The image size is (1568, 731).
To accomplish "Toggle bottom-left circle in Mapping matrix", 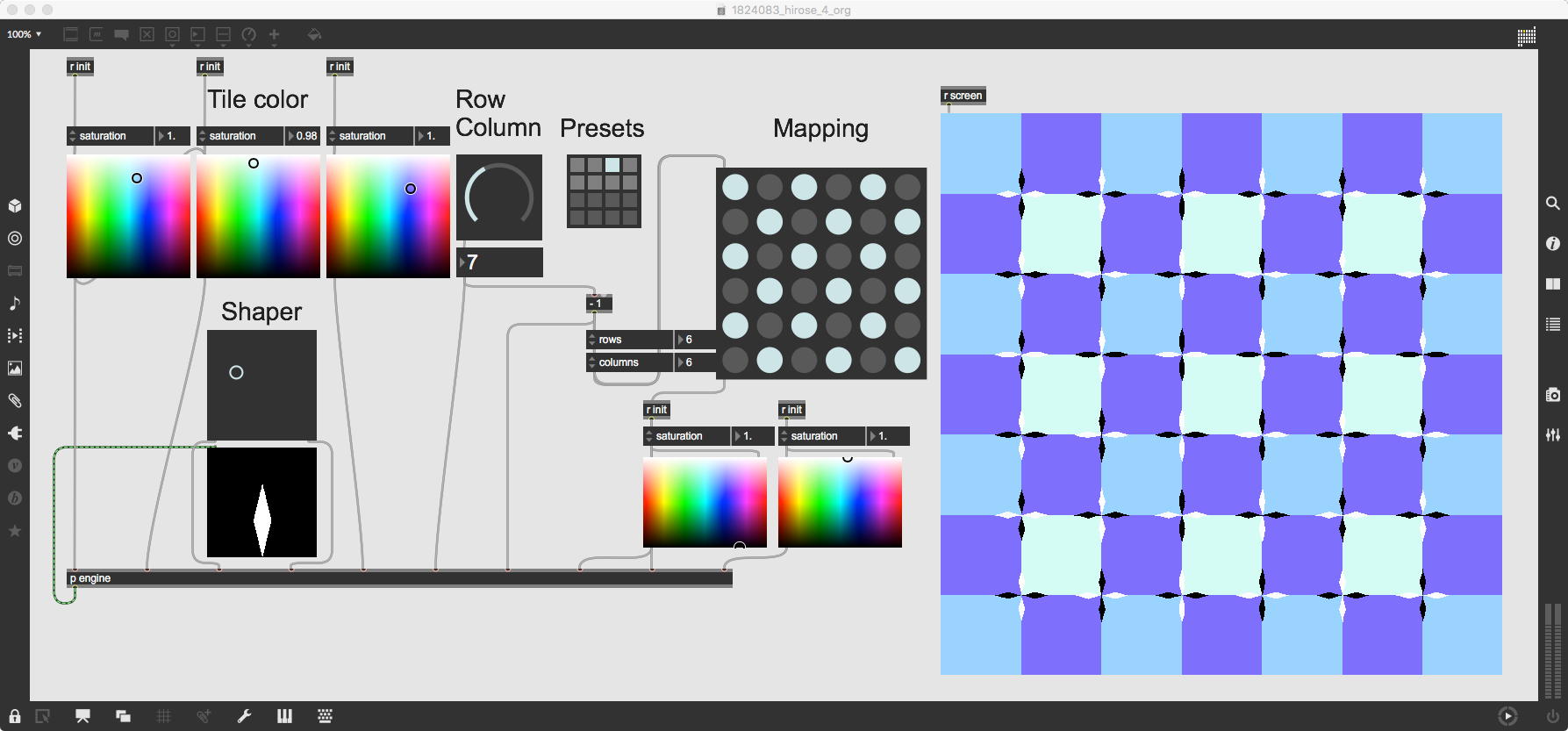I will (x=735, y=360).
